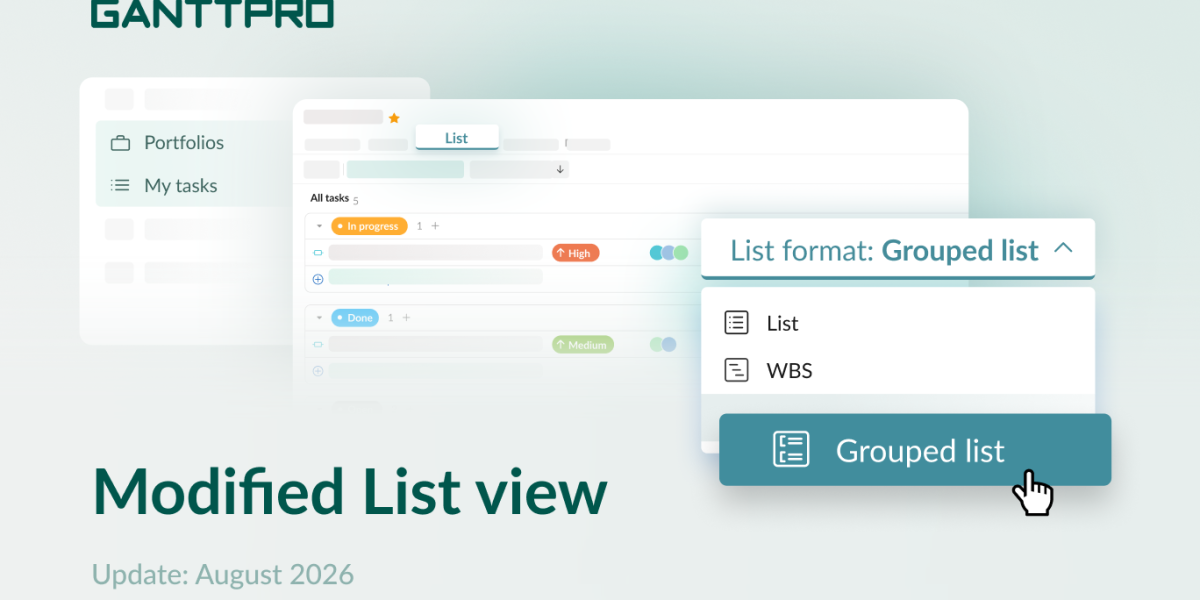The image size is (1200, 600).
Task: Click the List format icon
Action: [x=736, y=322]
